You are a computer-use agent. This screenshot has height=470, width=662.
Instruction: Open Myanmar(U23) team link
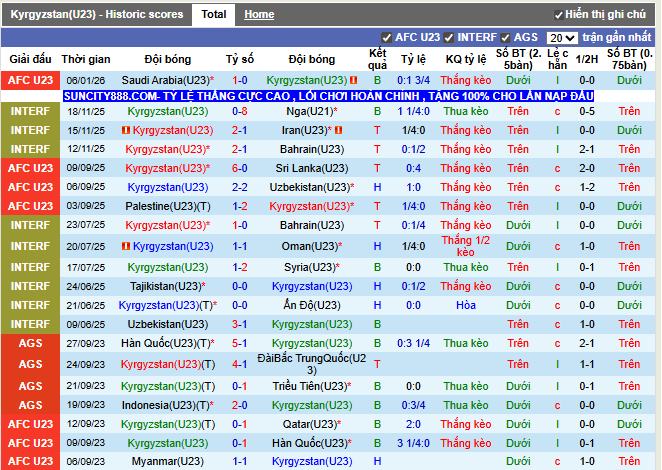point(168,461)
